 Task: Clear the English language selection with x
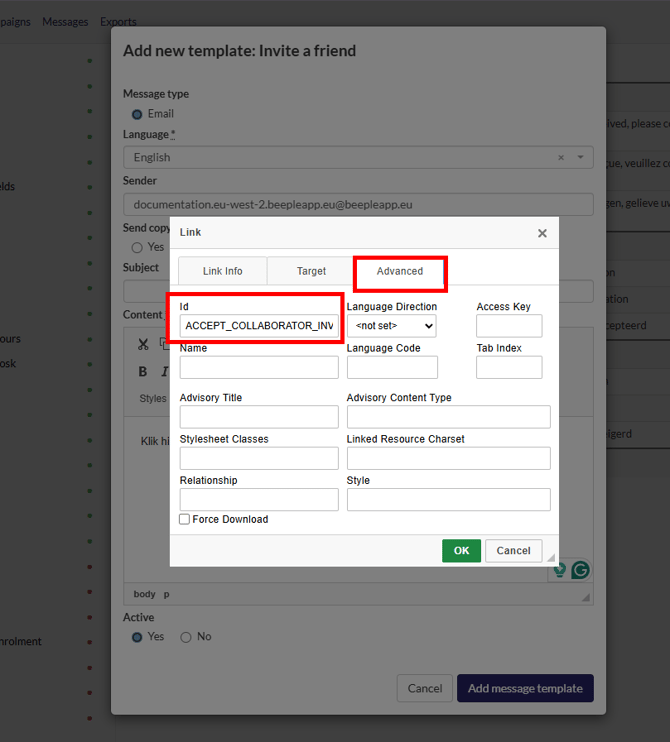561,157
